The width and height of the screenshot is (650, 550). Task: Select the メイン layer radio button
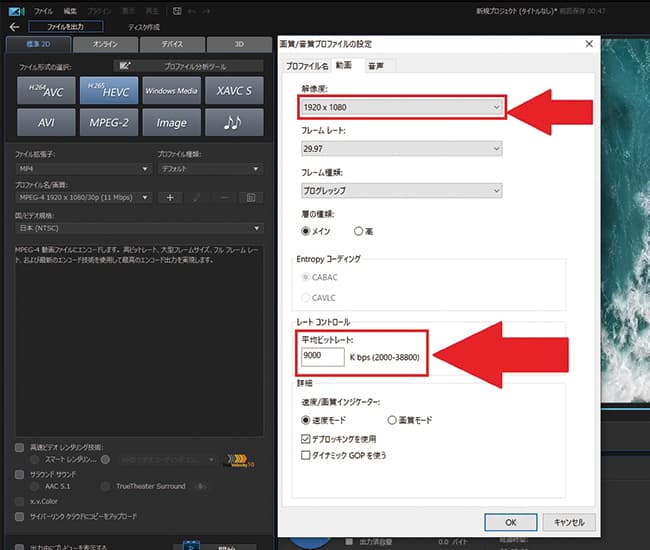tap(306, 231)
